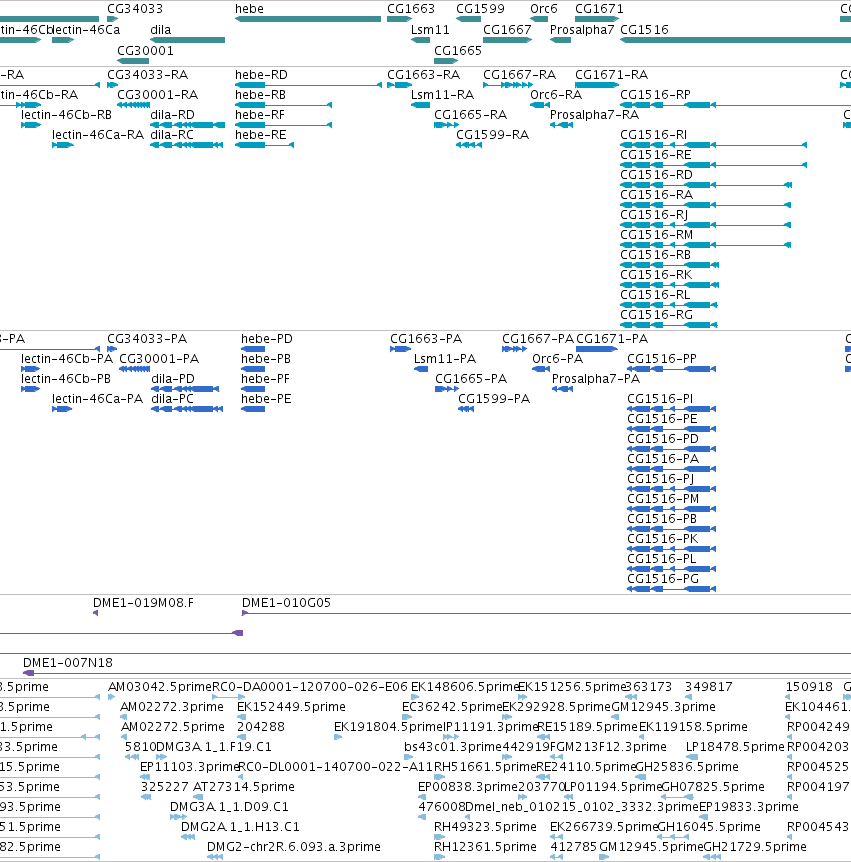This screenshot has width=851, height=862.
Task: Click transcript CG1516-RM
Action: pos(705,245)
